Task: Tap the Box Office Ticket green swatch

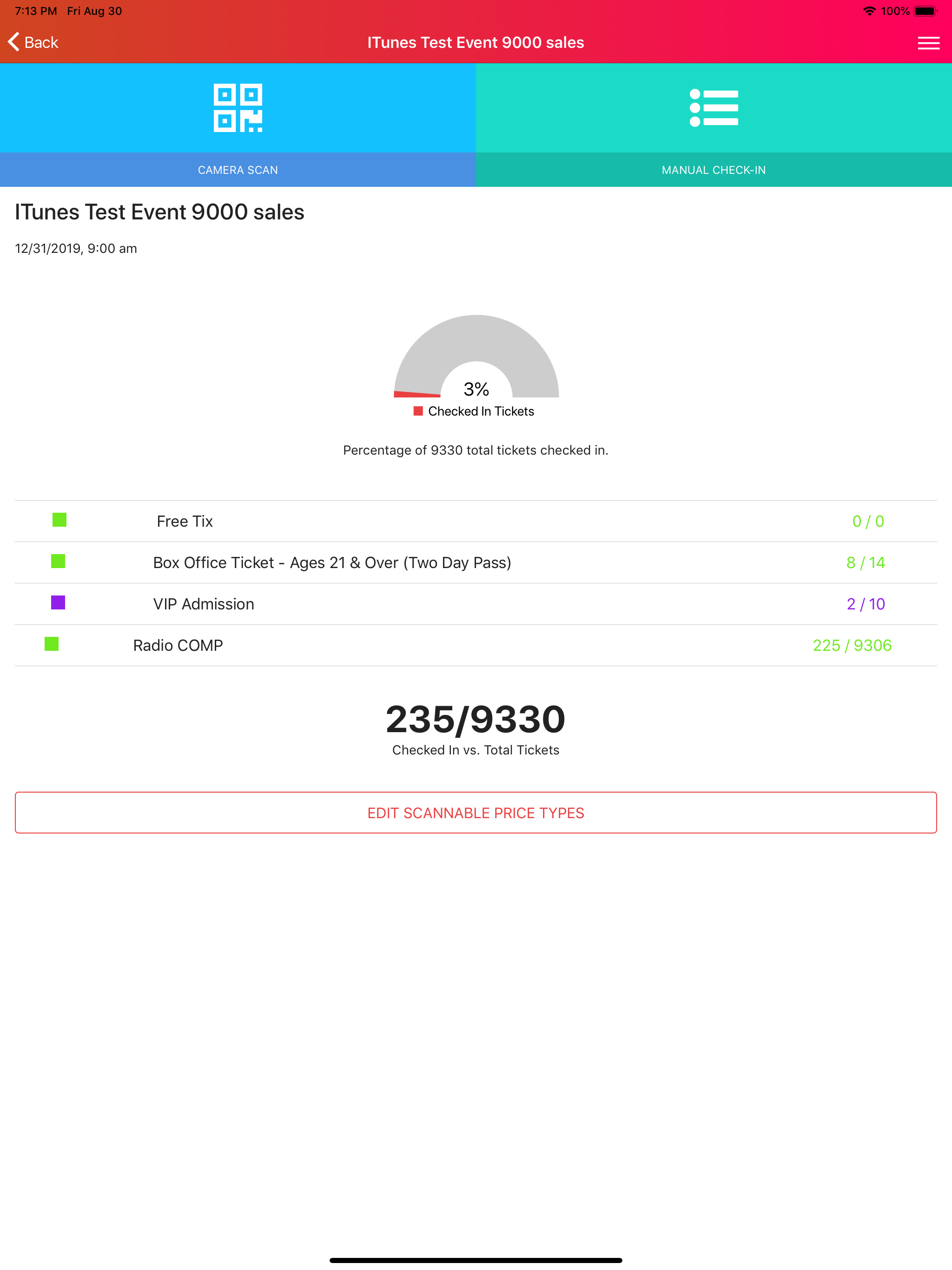Action: (x=58, y=561)
